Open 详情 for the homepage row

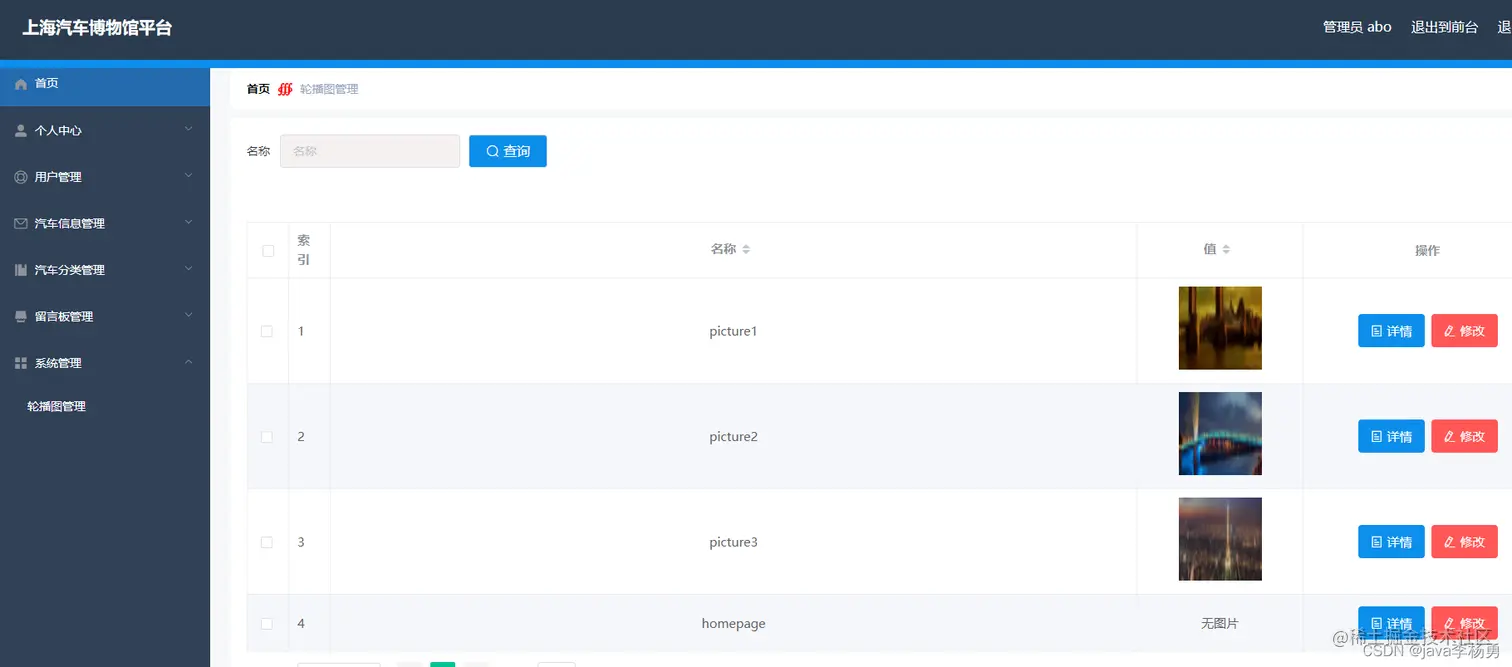pos(1391,623)
